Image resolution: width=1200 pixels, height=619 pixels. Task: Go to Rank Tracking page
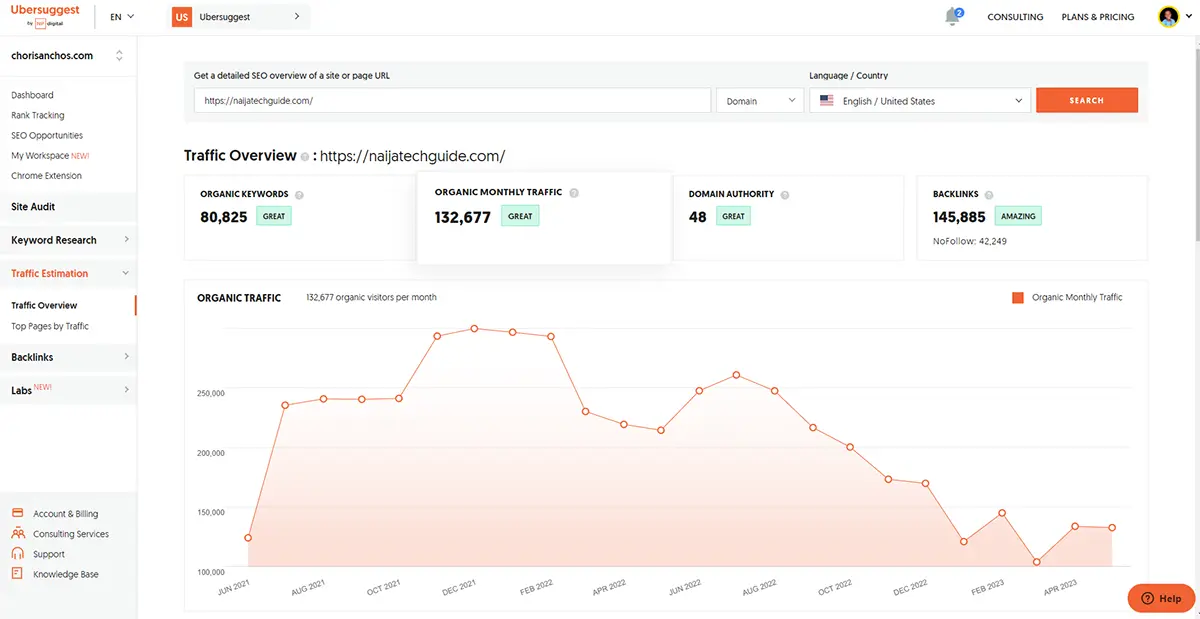pos(38,115)
